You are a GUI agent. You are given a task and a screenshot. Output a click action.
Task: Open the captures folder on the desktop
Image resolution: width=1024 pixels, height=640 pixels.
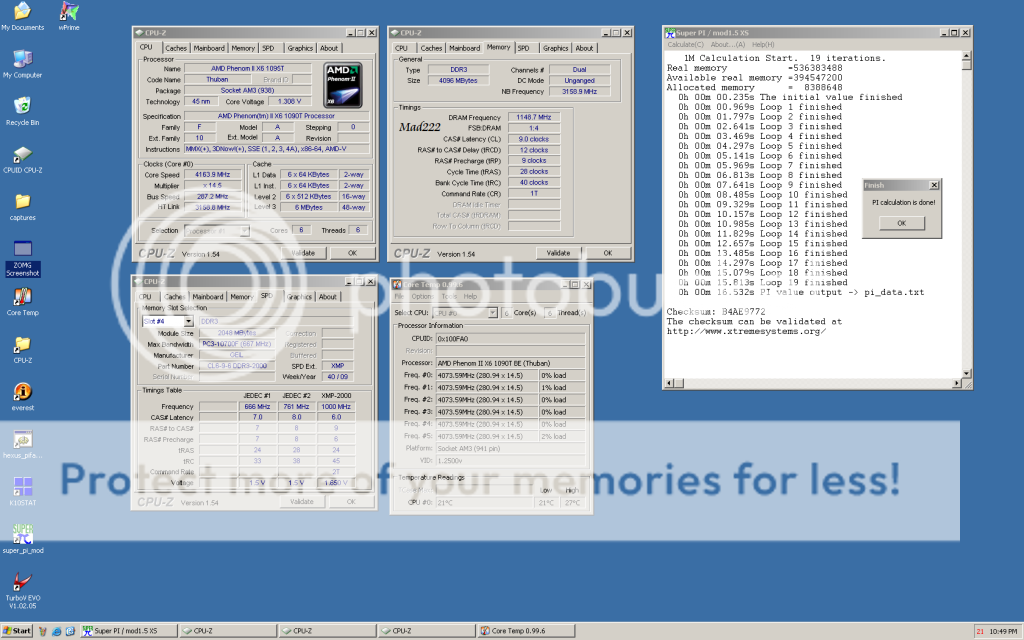tap(22, 202)
